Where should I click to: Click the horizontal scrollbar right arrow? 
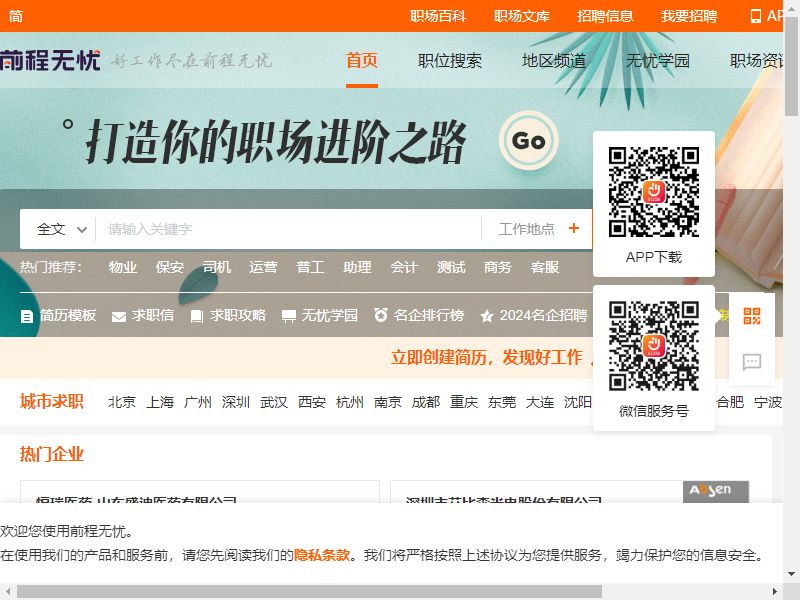pos(775,592)
